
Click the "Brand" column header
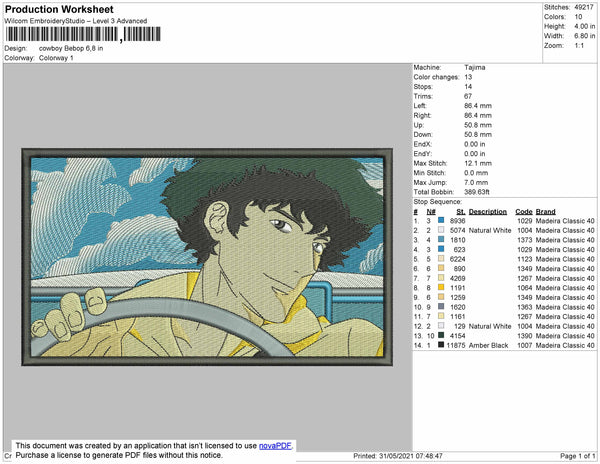(546, 212)
